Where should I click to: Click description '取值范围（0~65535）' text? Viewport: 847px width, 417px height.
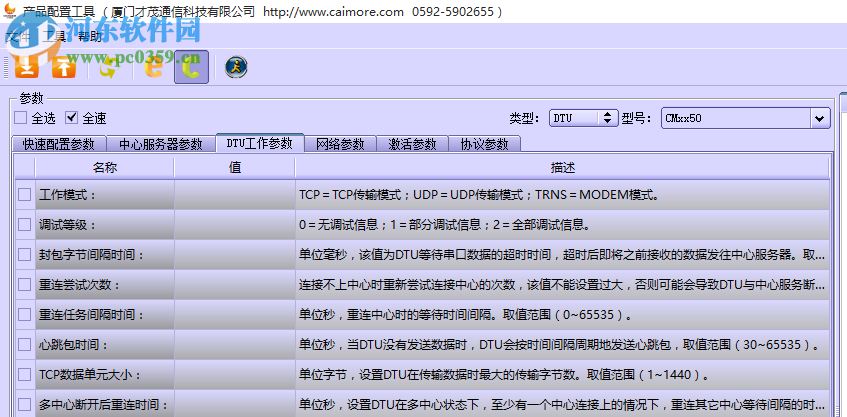click(566, 314)
